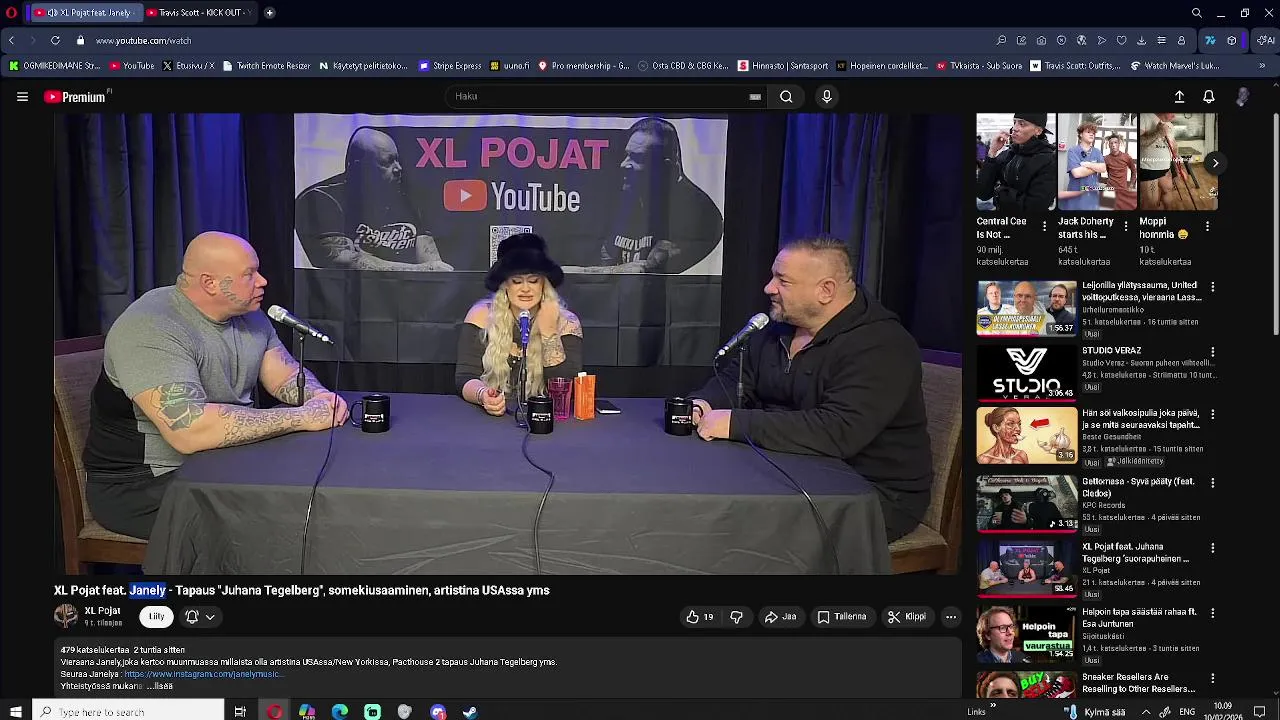This screenshot has width=1280, height=720.
Task: Open a new browser tab with plus
Action: point(270,13)
